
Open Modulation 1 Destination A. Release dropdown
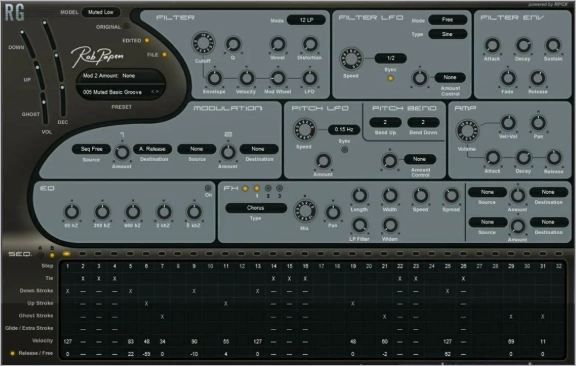click(152, 149)
